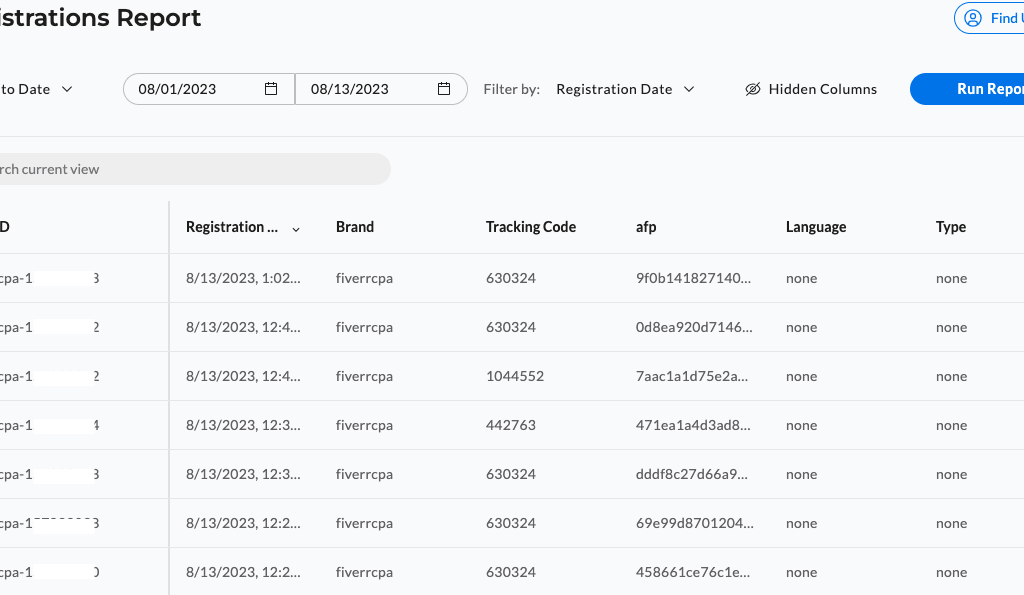Click the Search current view box

coord(195,169)
